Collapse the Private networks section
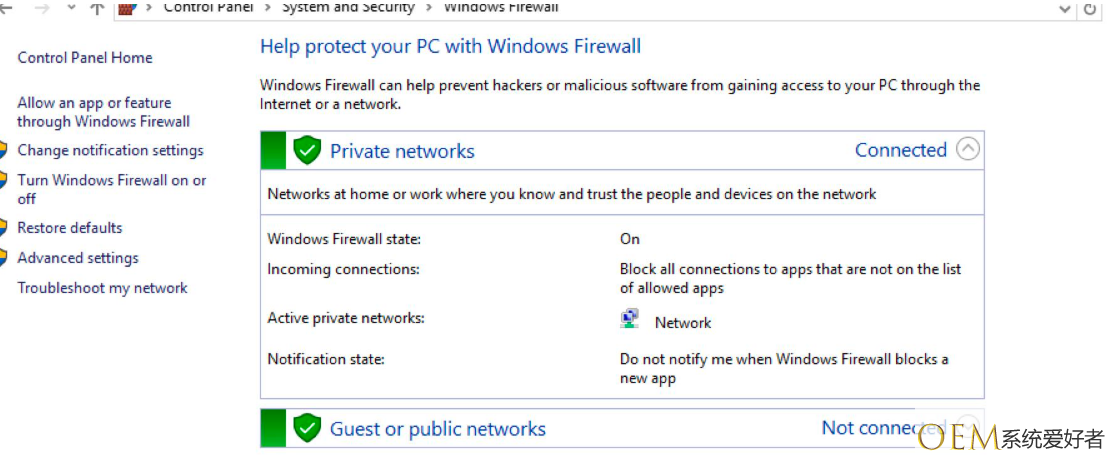The image size is (1113, 468). (x=967, y=150)
